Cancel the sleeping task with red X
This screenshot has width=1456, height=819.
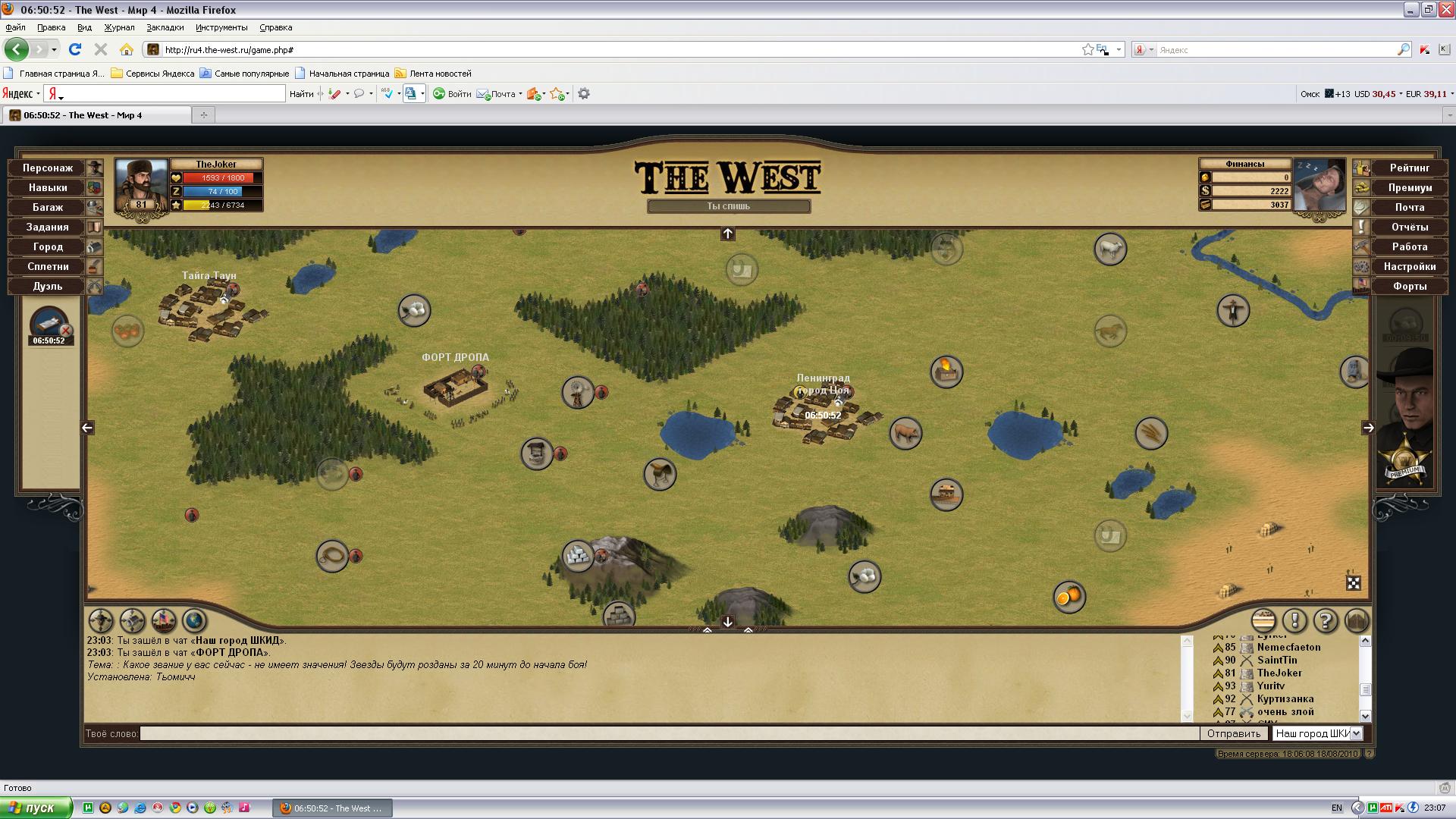(x=66, y=331)
